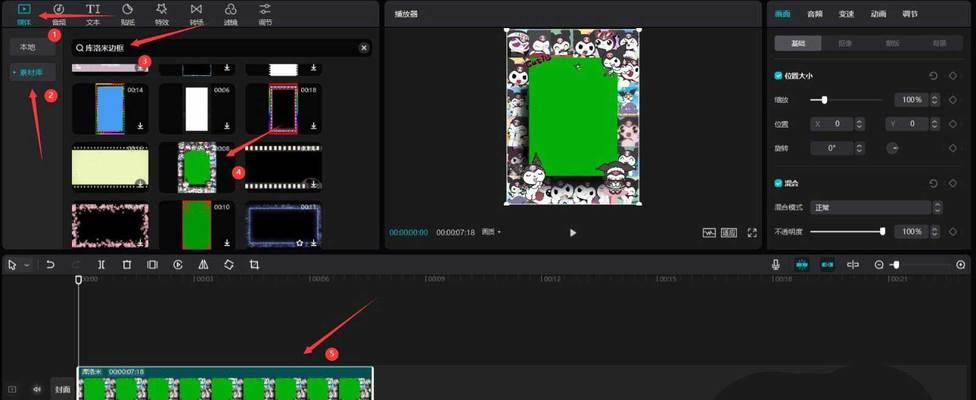Open the aspect ratio button in player
This screenshot has width=976, height=400.
click(729, 233)
